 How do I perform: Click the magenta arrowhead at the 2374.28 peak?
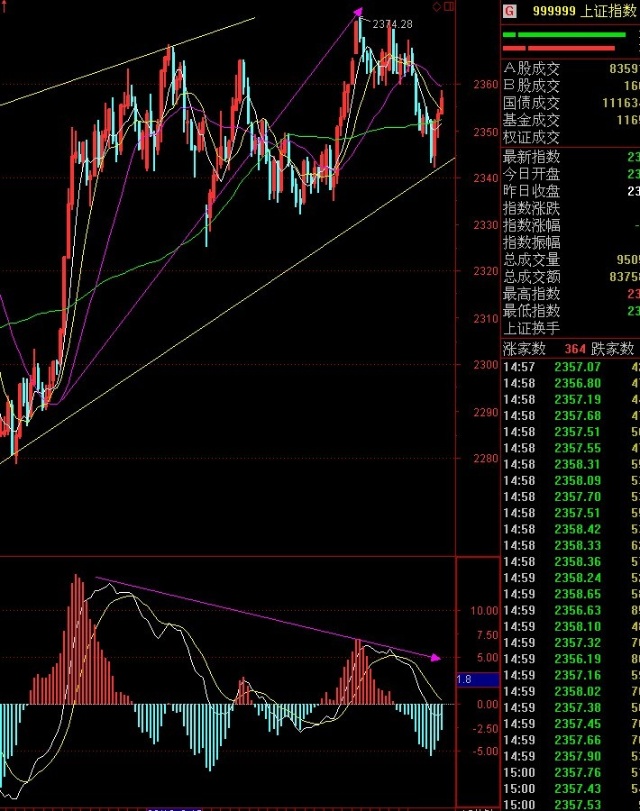coord(357,13)
